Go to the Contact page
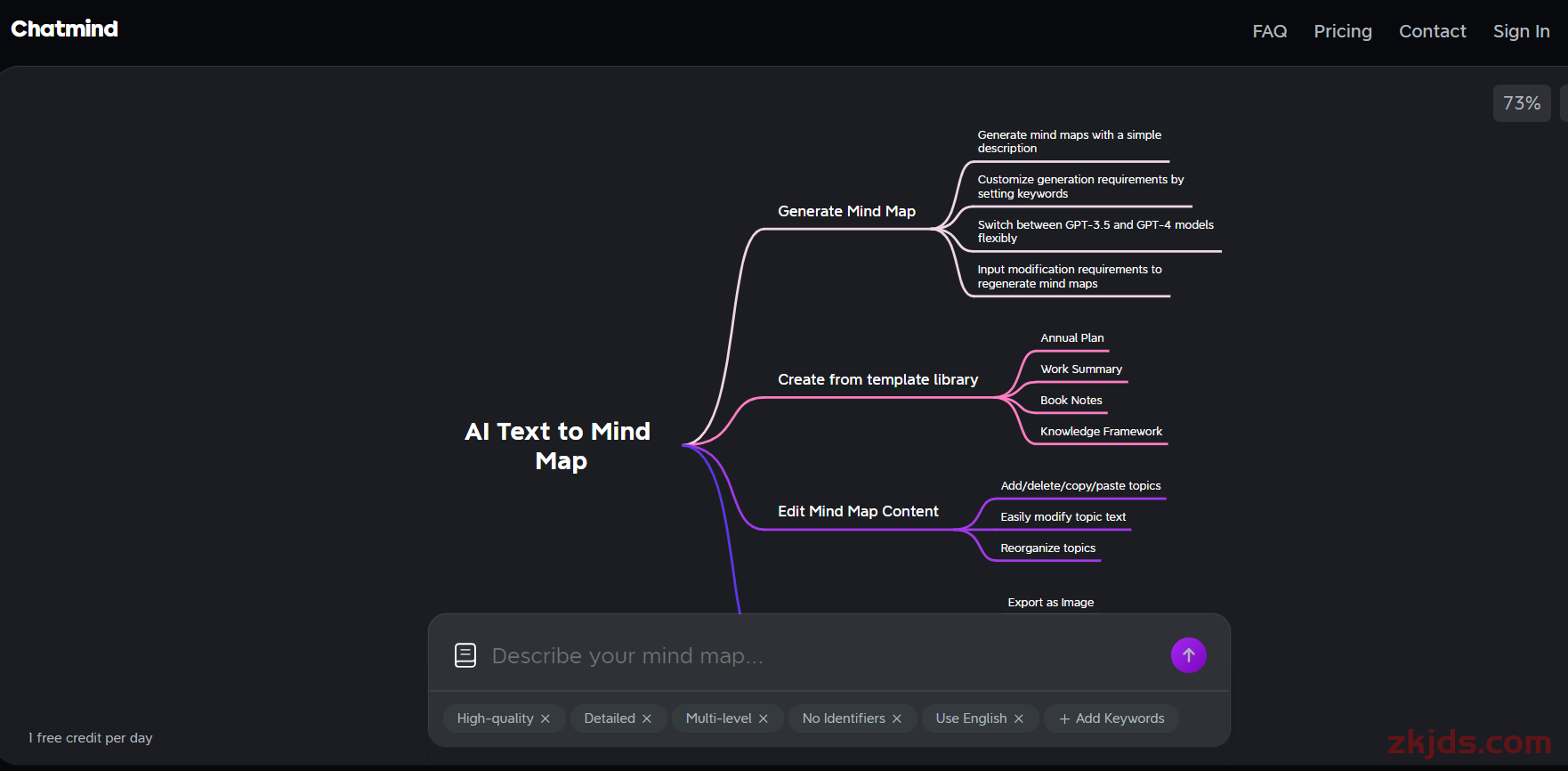The height and width of the screenshot is (771, 1568). click(x=1433, y=31)
